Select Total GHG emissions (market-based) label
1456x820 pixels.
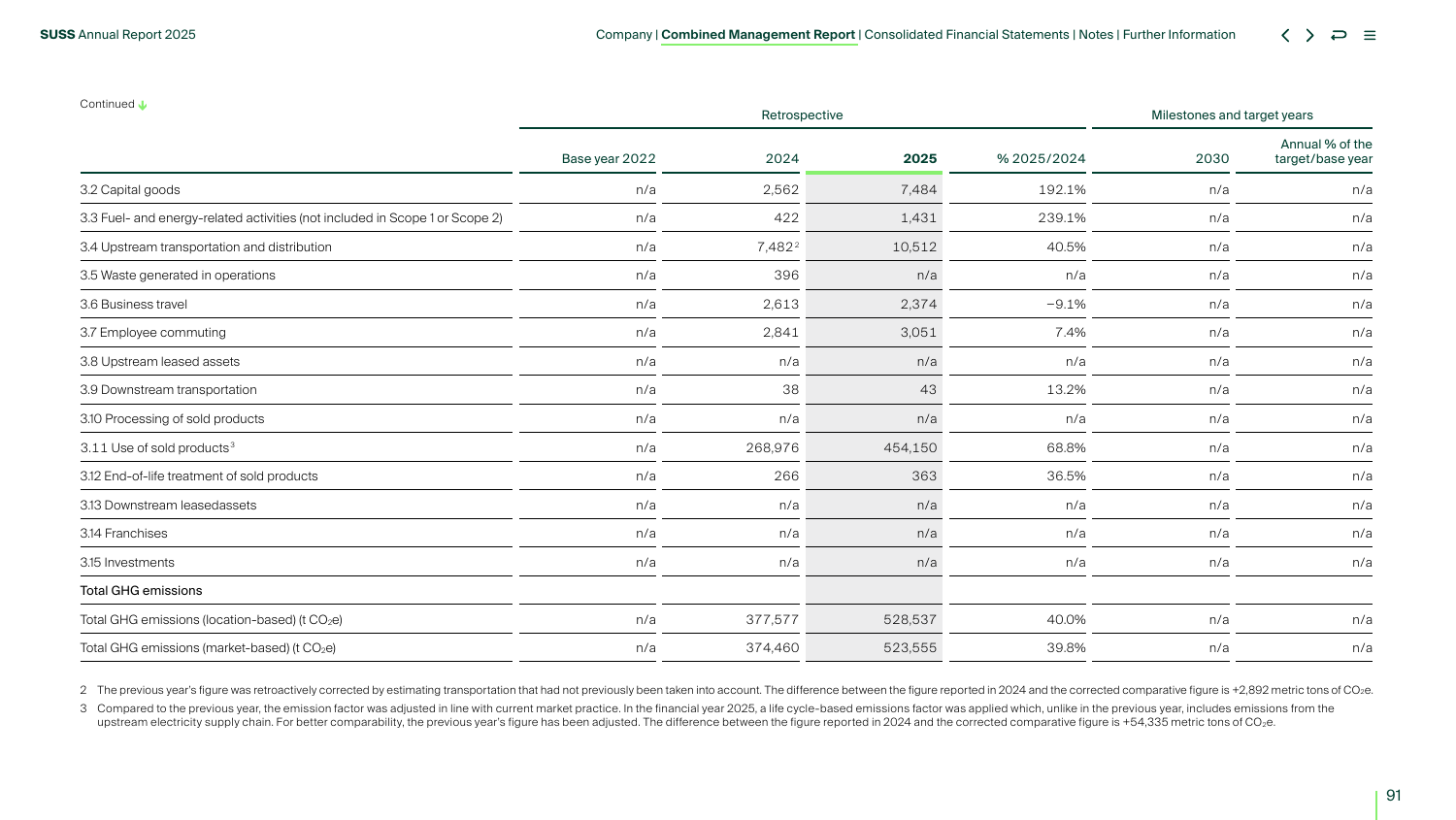(209, 648)
